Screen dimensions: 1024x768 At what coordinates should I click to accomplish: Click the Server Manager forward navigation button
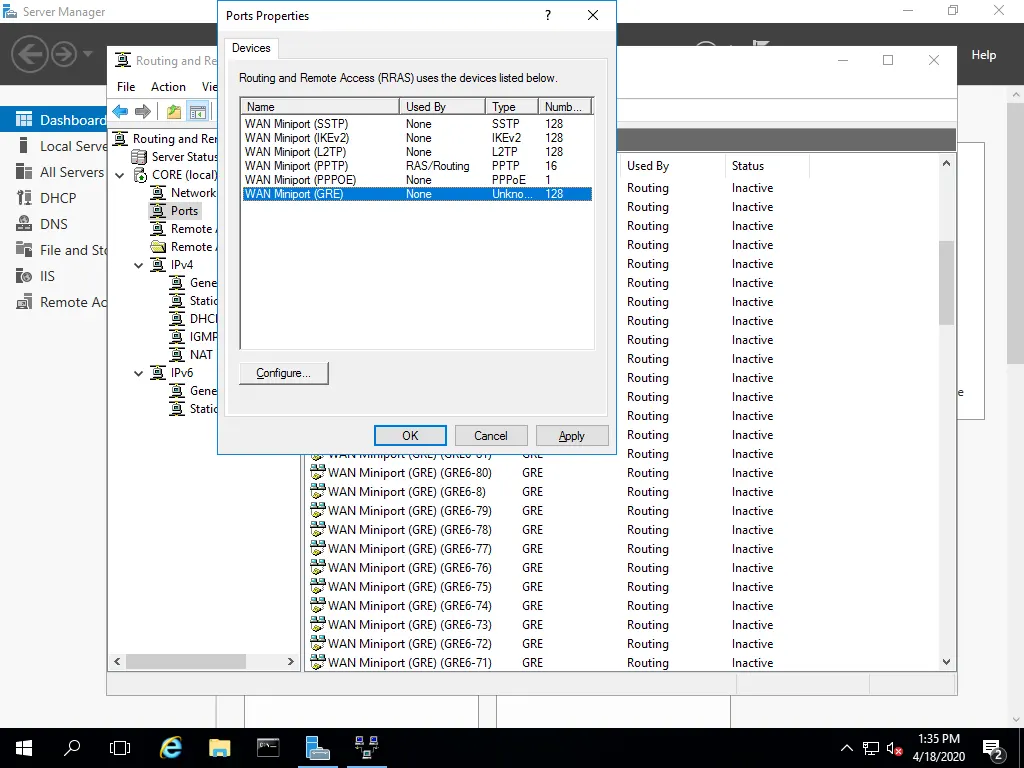[x=64, y=54]
